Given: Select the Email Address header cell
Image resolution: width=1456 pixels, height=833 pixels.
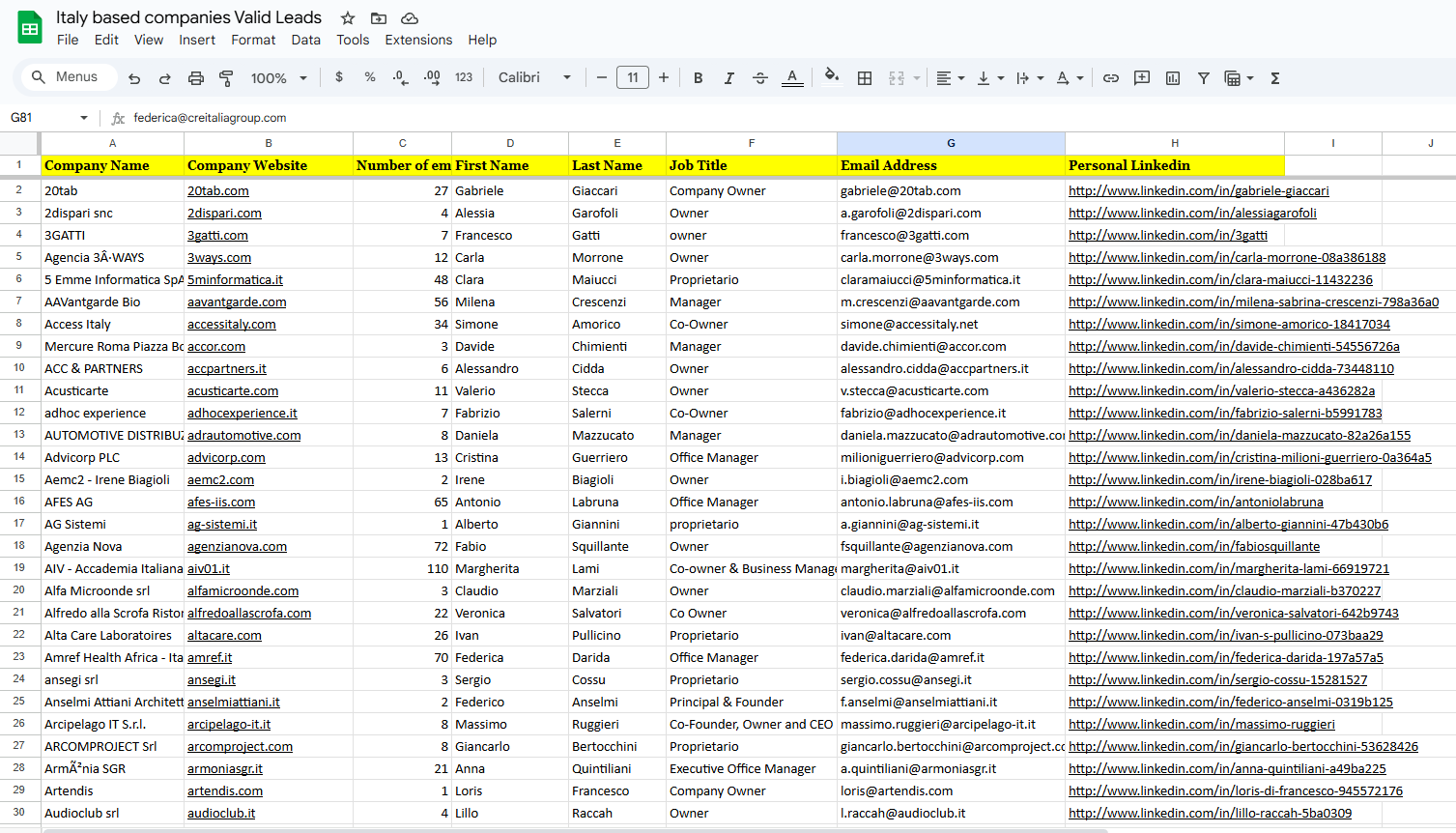Looking at the screenshot, I should 951,165.
